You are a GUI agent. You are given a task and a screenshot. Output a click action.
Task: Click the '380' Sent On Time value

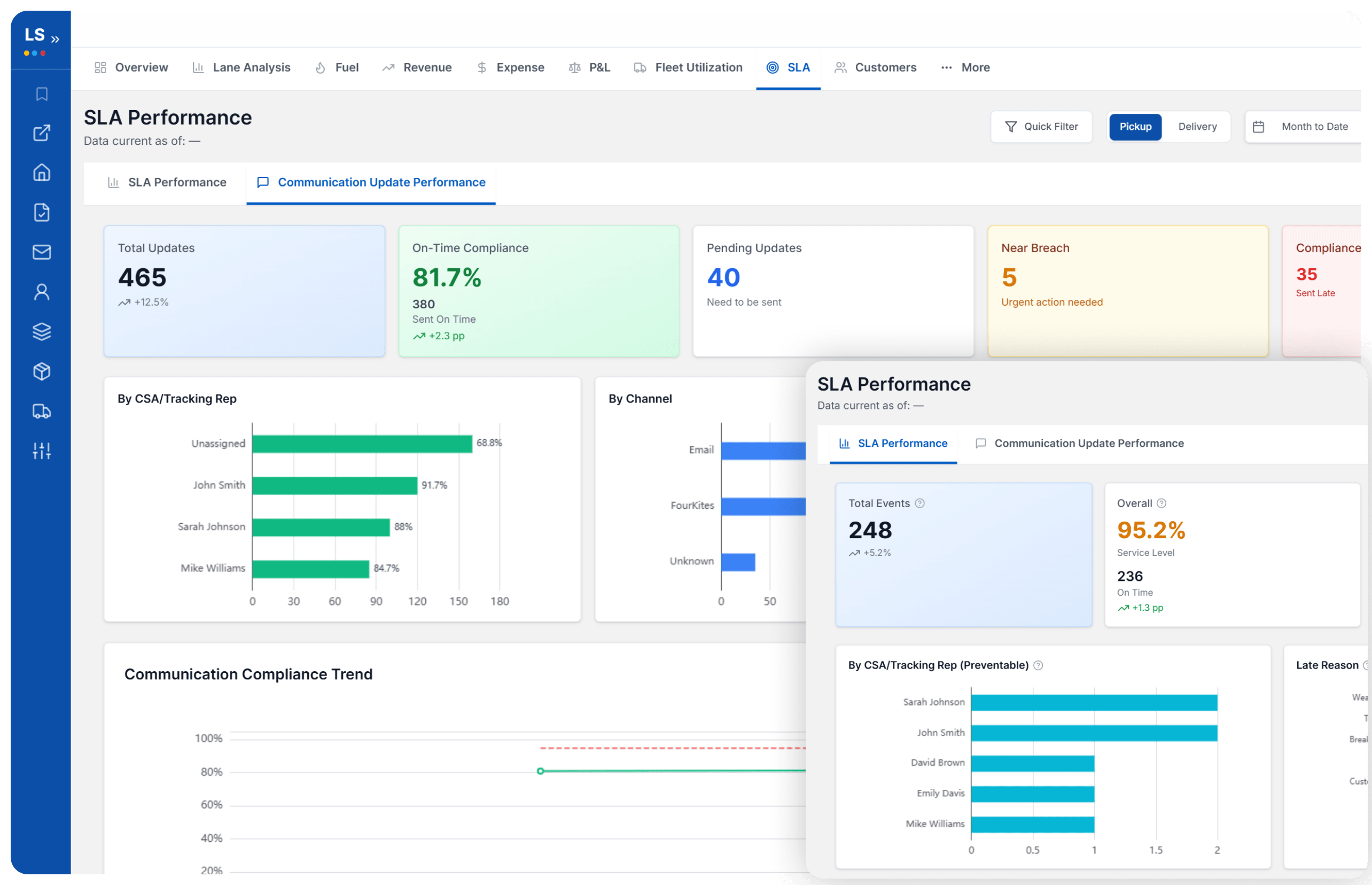point(424,305)
